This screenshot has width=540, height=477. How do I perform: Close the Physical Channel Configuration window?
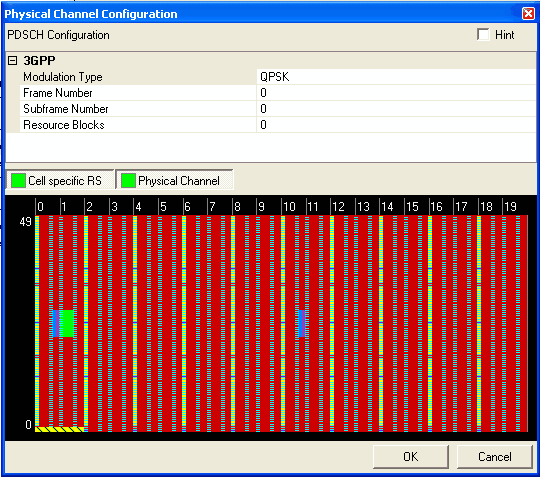(x=528, y=13)
